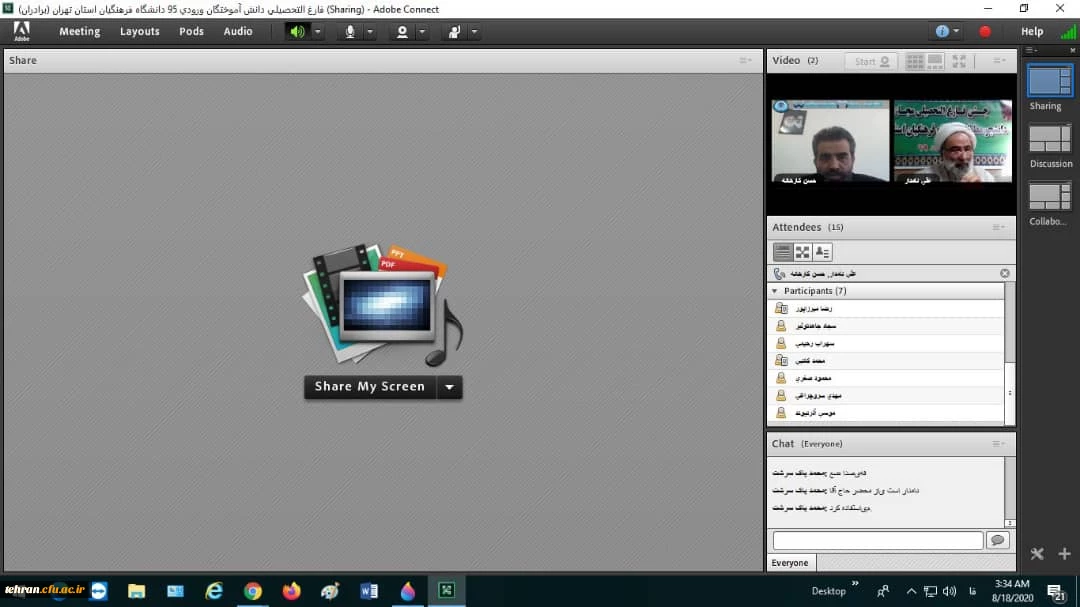Select attendee breakout room view icon
The width and height of the screenshot is (1080, 607).
802,252
